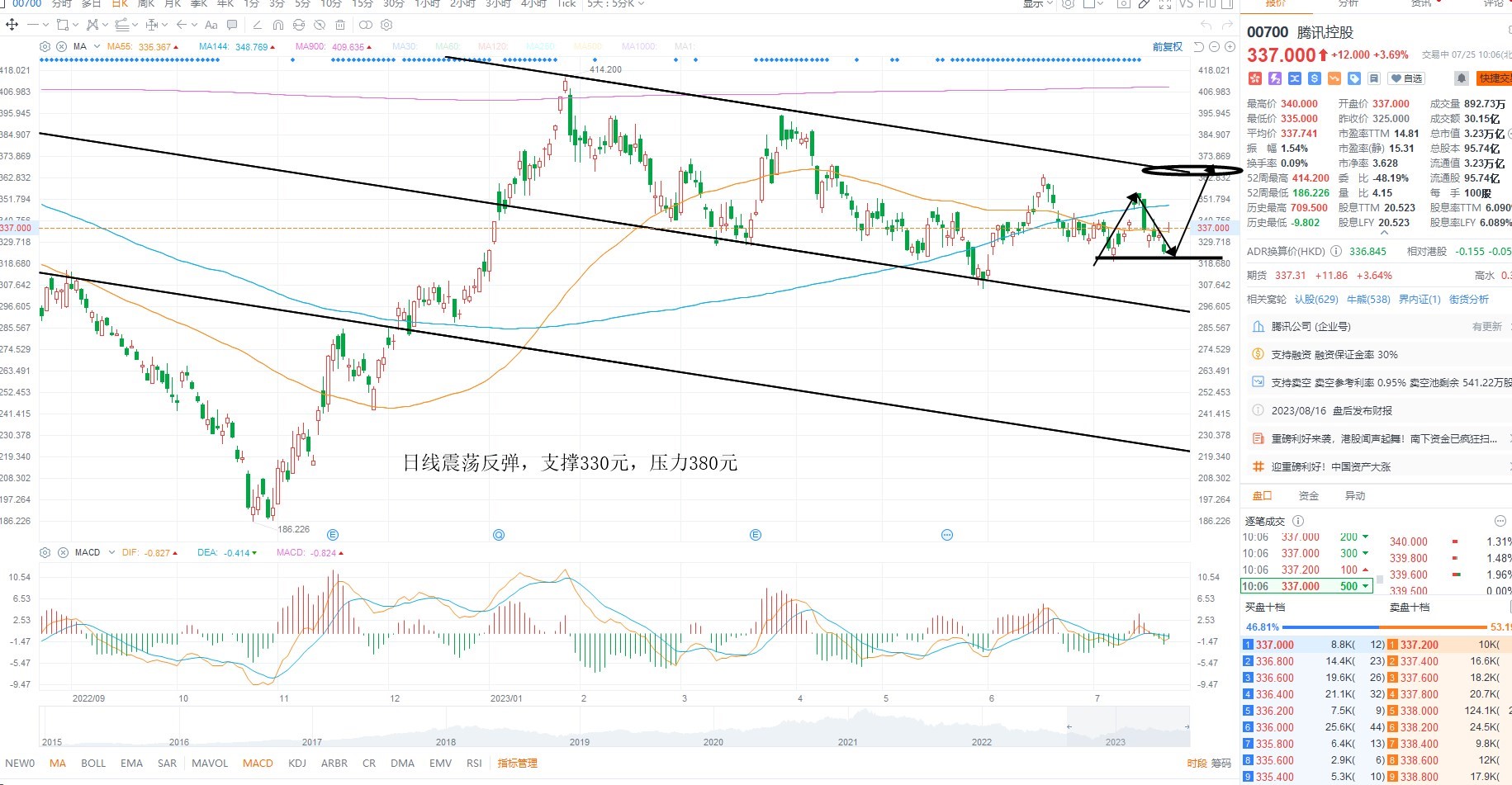
Task: Click the purple lightning badge icon
Action: pyautogui.click(x=1275, y=78)
